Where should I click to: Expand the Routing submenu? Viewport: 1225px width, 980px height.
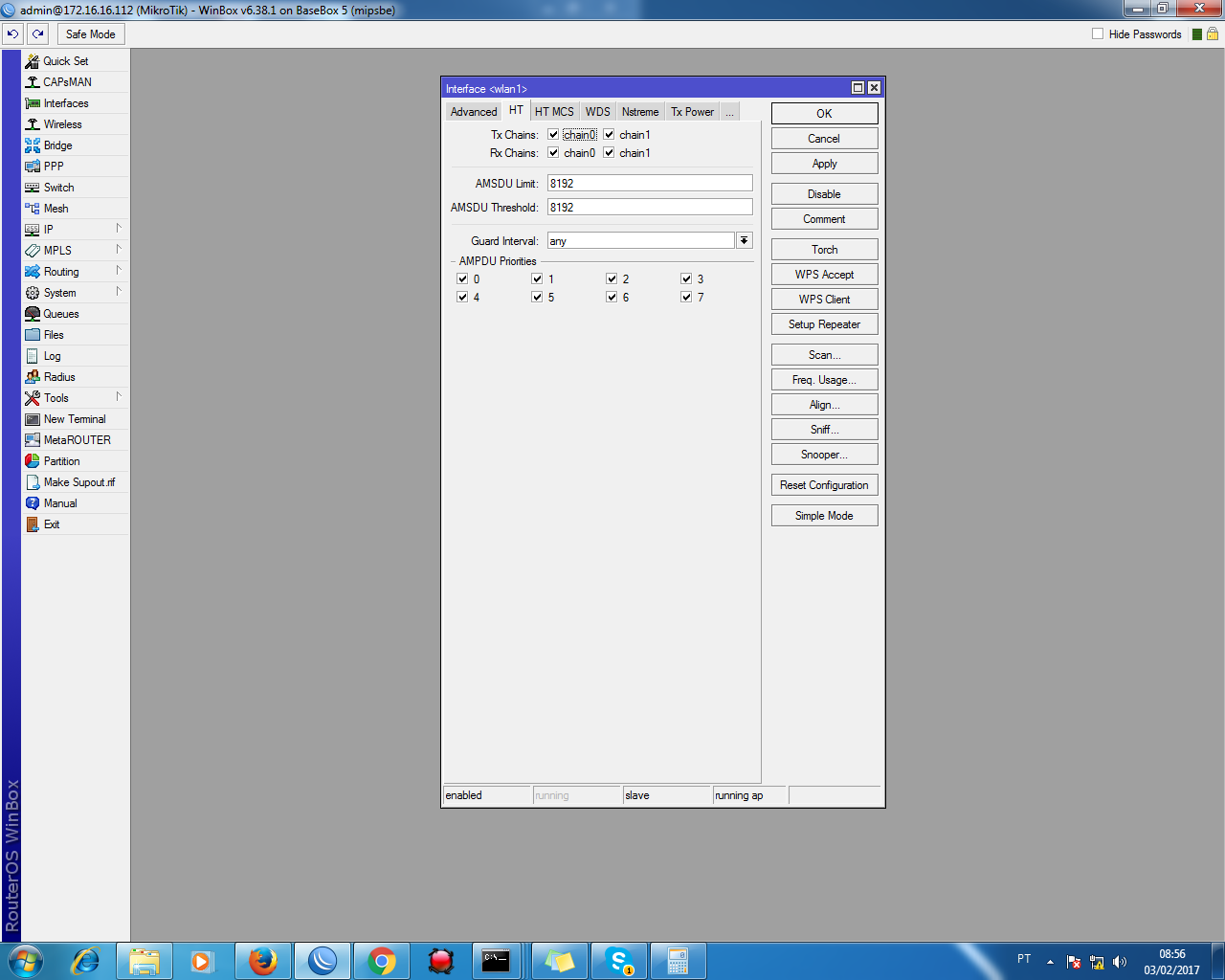tap(119, 271)
